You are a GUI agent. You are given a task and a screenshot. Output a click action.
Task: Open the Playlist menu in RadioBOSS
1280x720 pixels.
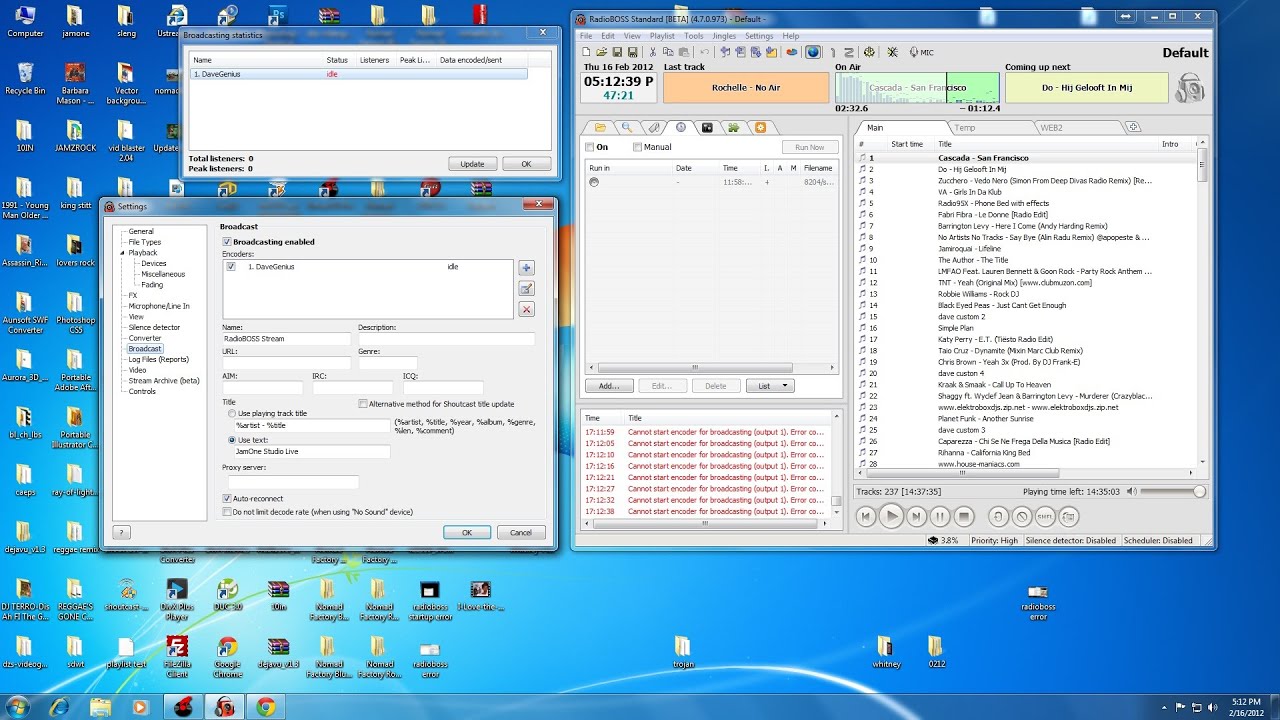pyautogui.click(x=662, y=36)
